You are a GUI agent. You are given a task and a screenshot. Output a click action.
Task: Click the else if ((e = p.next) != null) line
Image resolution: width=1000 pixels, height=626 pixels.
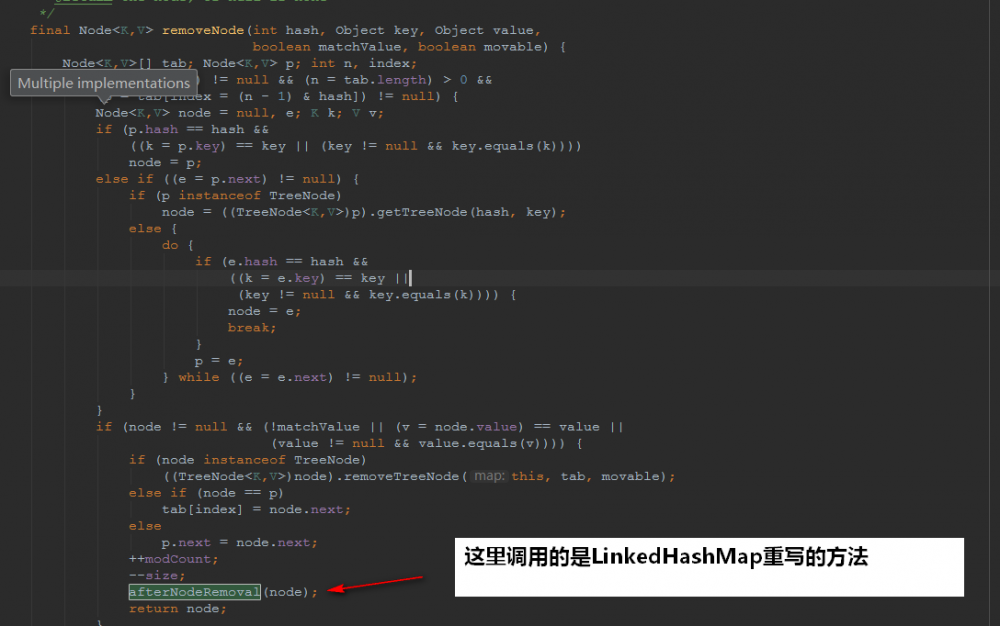click(227, 179)
